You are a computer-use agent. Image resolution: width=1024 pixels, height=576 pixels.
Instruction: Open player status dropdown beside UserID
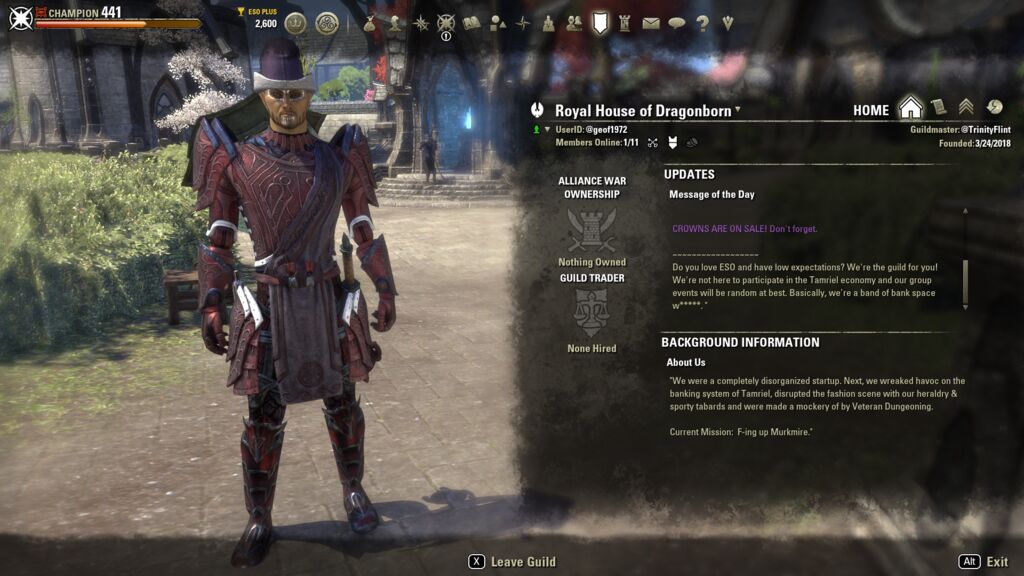pyautogui.click(x=547, y=129)
